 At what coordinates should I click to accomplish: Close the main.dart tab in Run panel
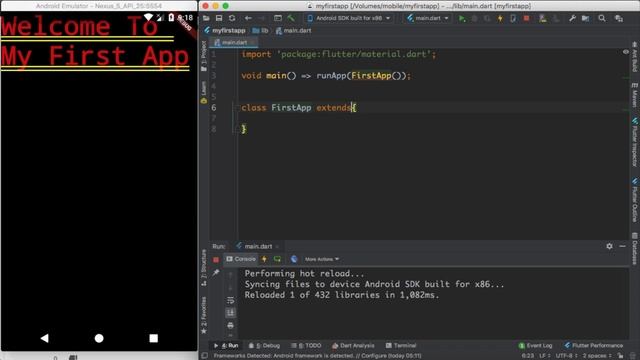click(x=278, y=247)
